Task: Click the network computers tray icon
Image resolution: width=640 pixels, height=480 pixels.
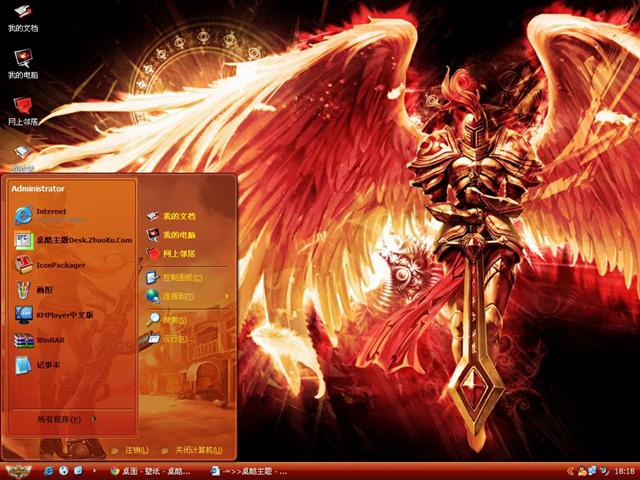Action: (592, 471)
